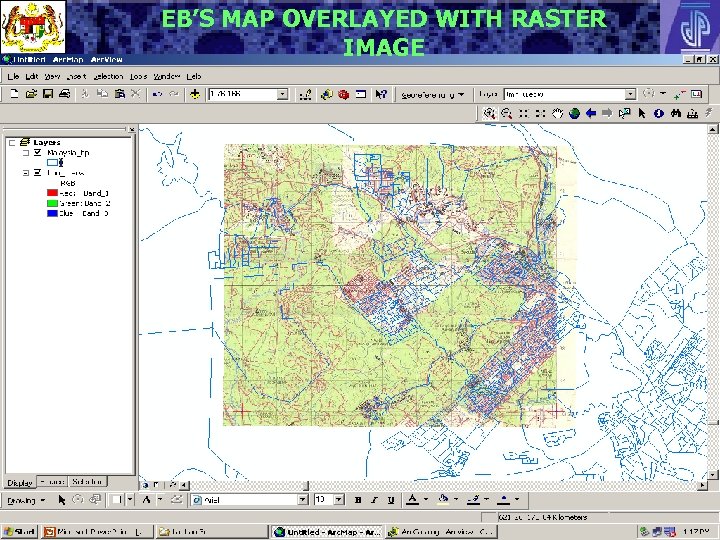
Task: Click the Green Band_2 color swatch
Action: pos(52,203)
